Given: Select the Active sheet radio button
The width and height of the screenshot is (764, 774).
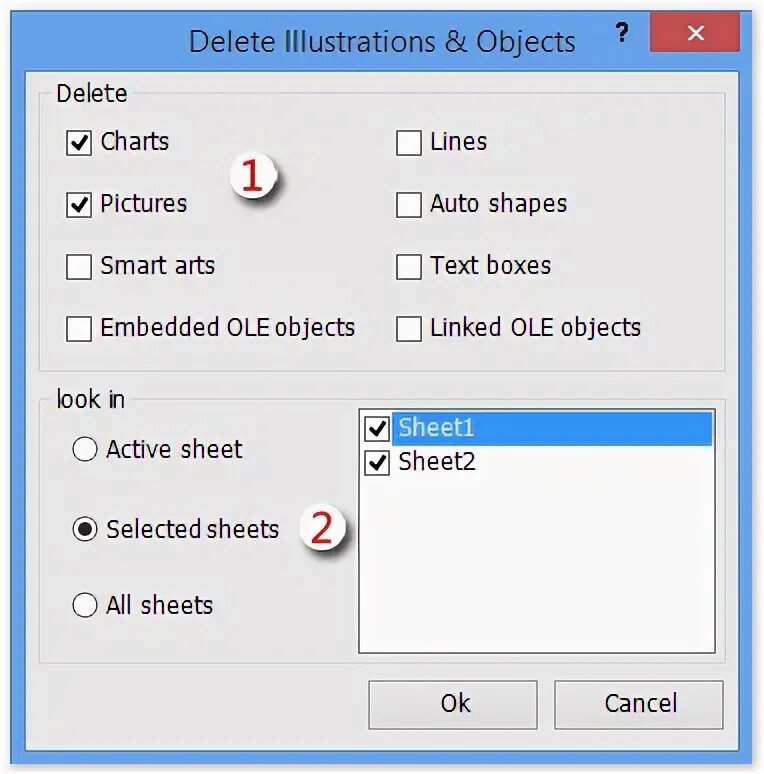Looking at the screenshot, I should click(85, 450).
